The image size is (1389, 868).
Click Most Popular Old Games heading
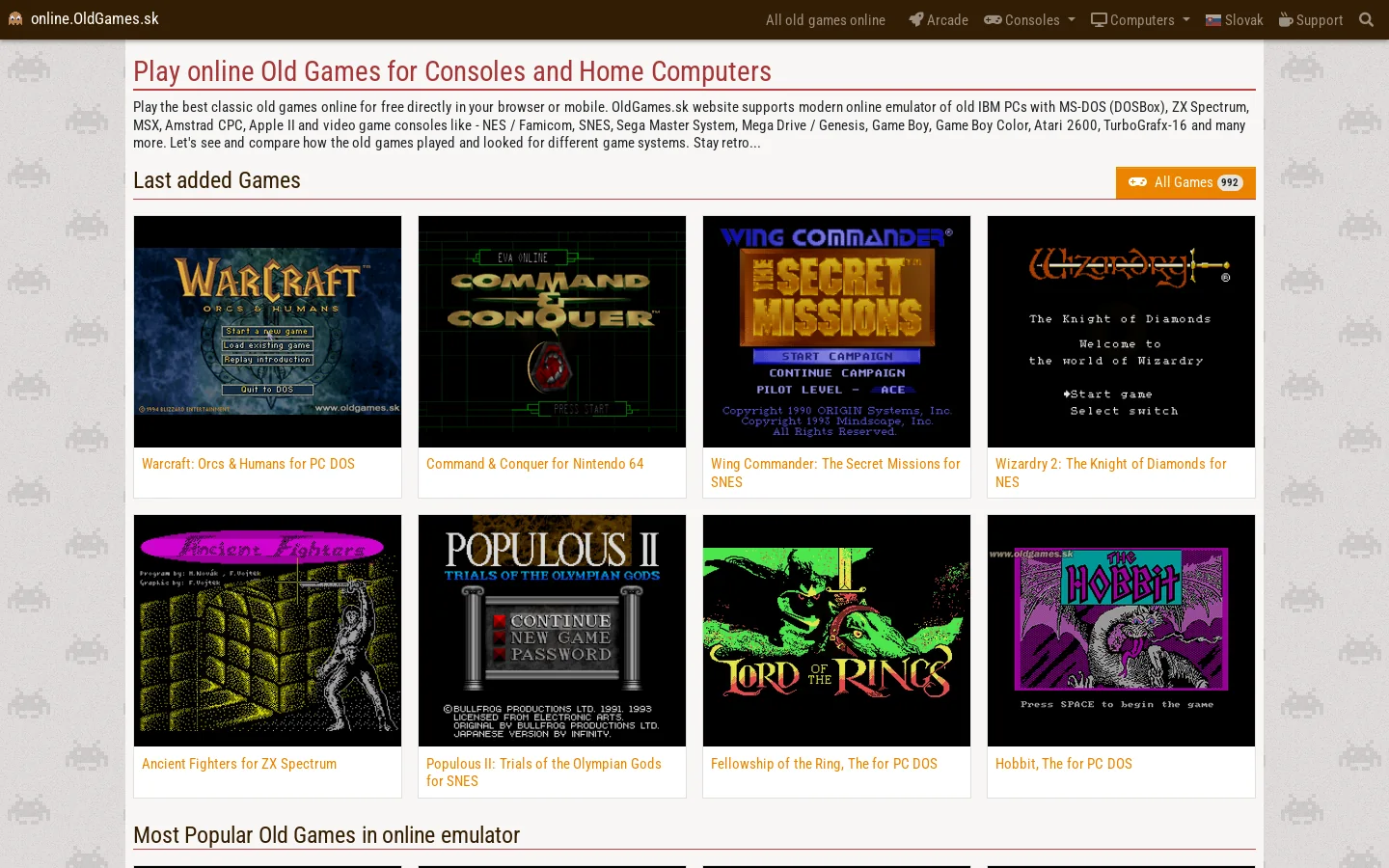pyautogui.click(x=326, y=835)
